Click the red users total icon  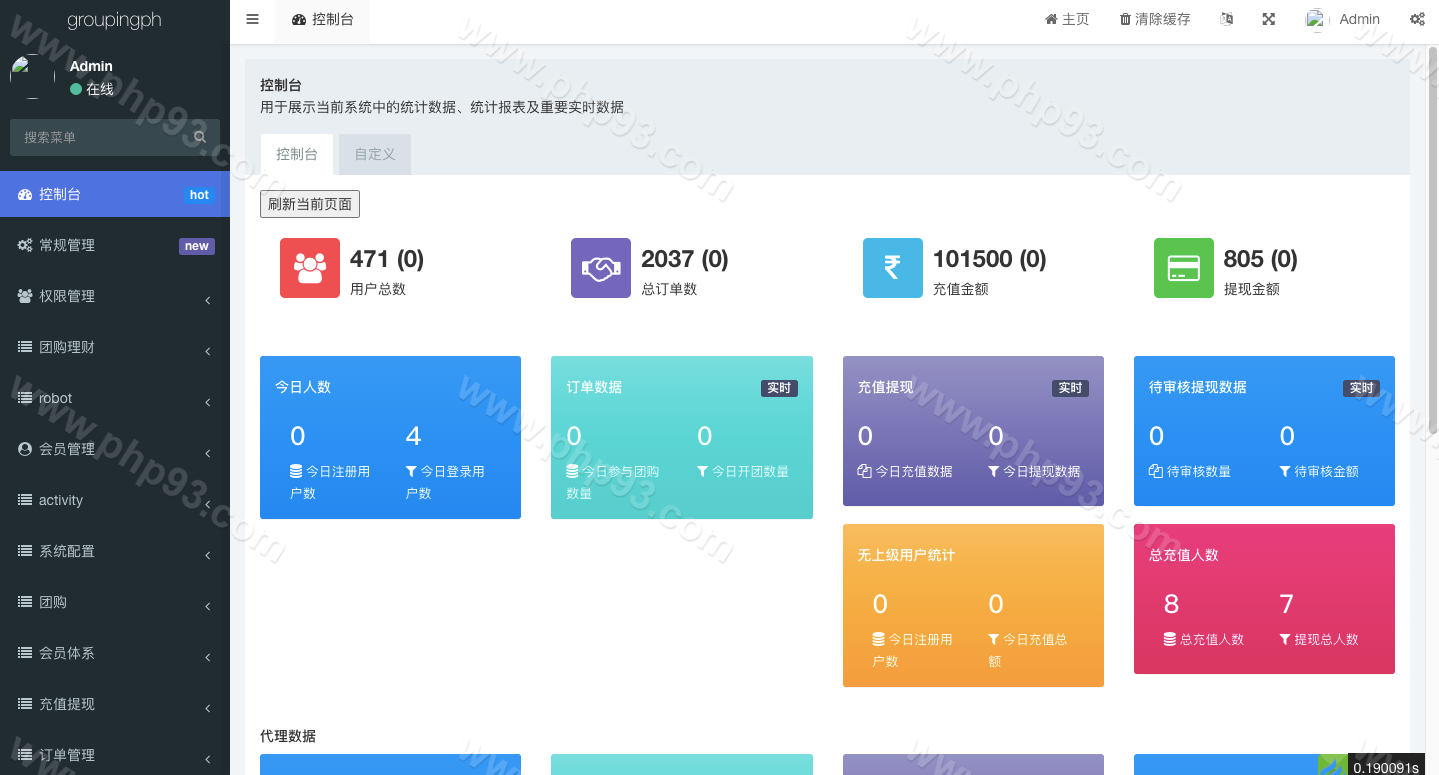point(310,268)
